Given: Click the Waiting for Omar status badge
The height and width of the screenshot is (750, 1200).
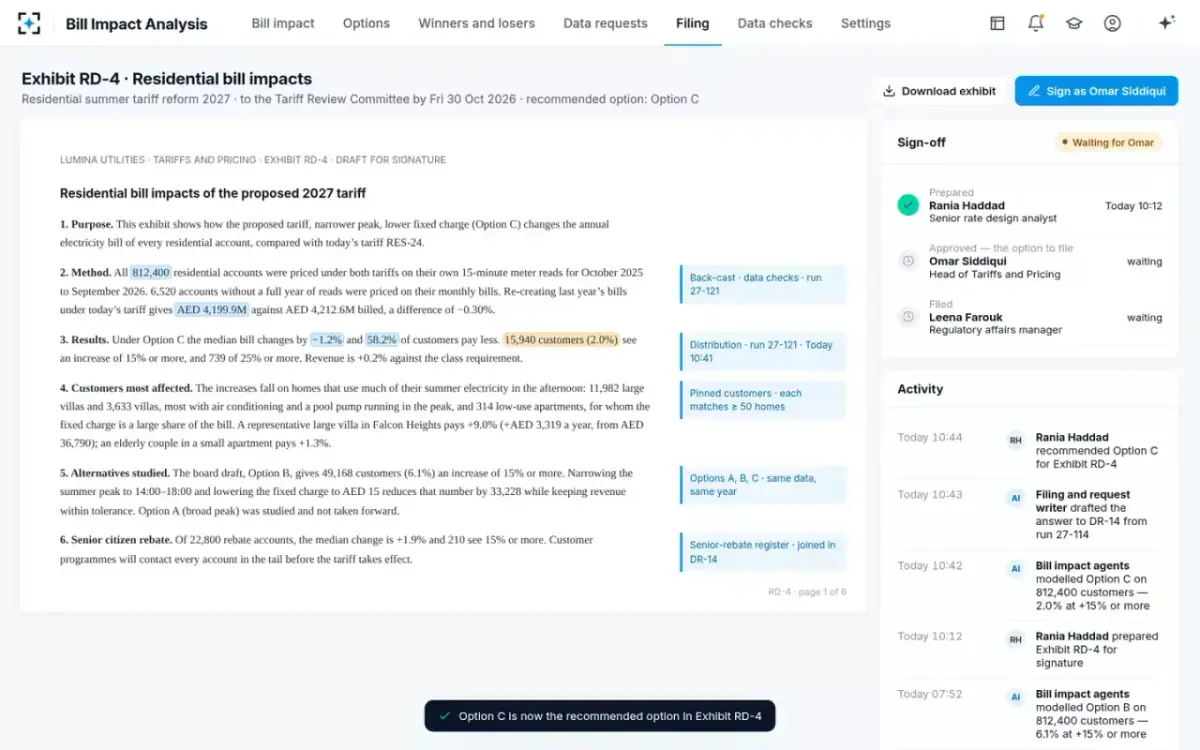Looking at the screenshot, I should click(1108, 142).
